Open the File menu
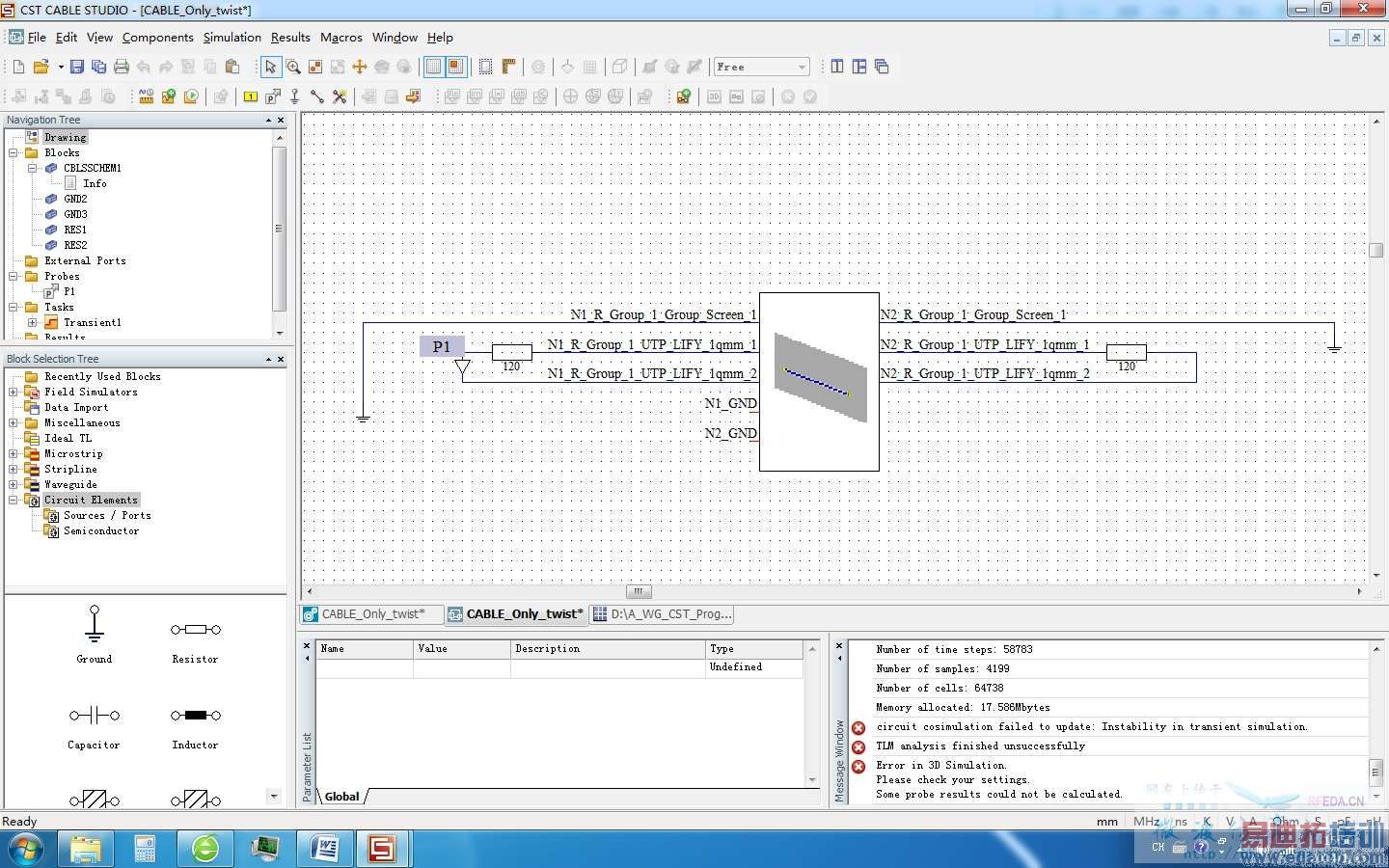This screenshot has width=1389, height=868. point(37,37)
